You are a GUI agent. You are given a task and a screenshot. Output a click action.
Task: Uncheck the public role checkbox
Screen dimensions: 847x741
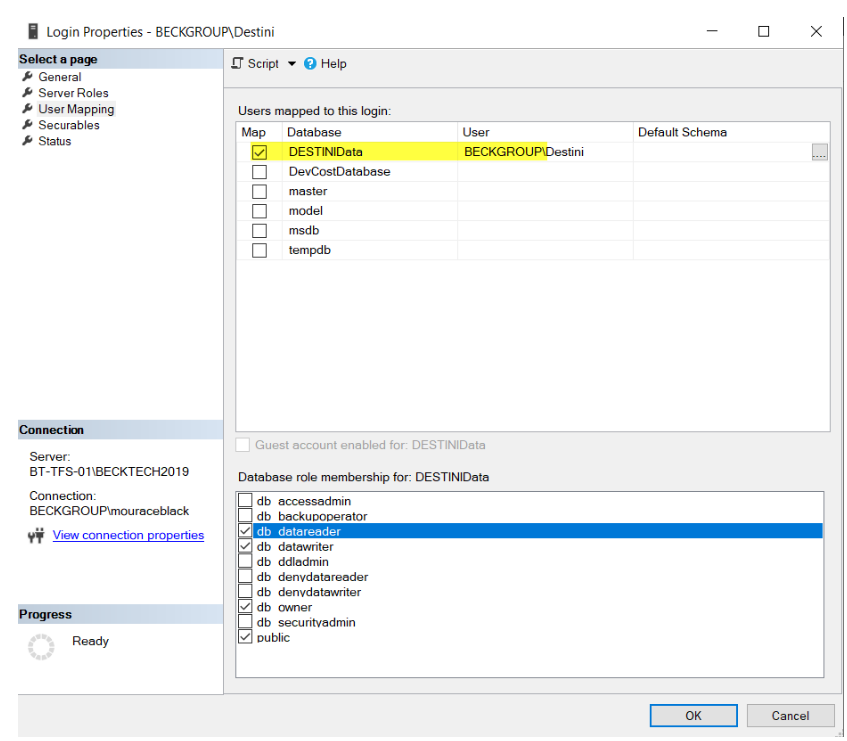[x=245, y=636]
